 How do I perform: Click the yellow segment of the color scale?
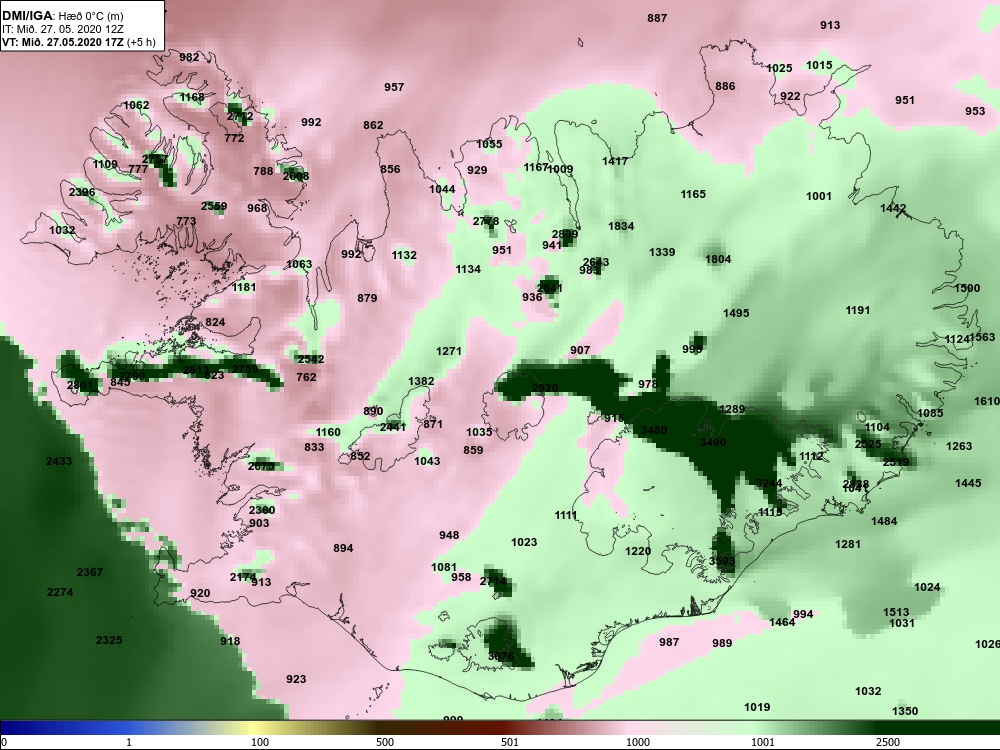point(252,728)
